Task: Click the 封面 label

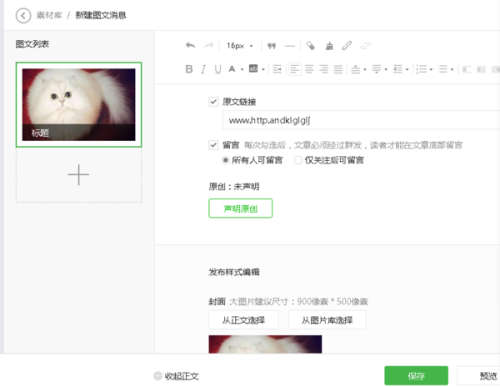Action: [x=217, y=302]
